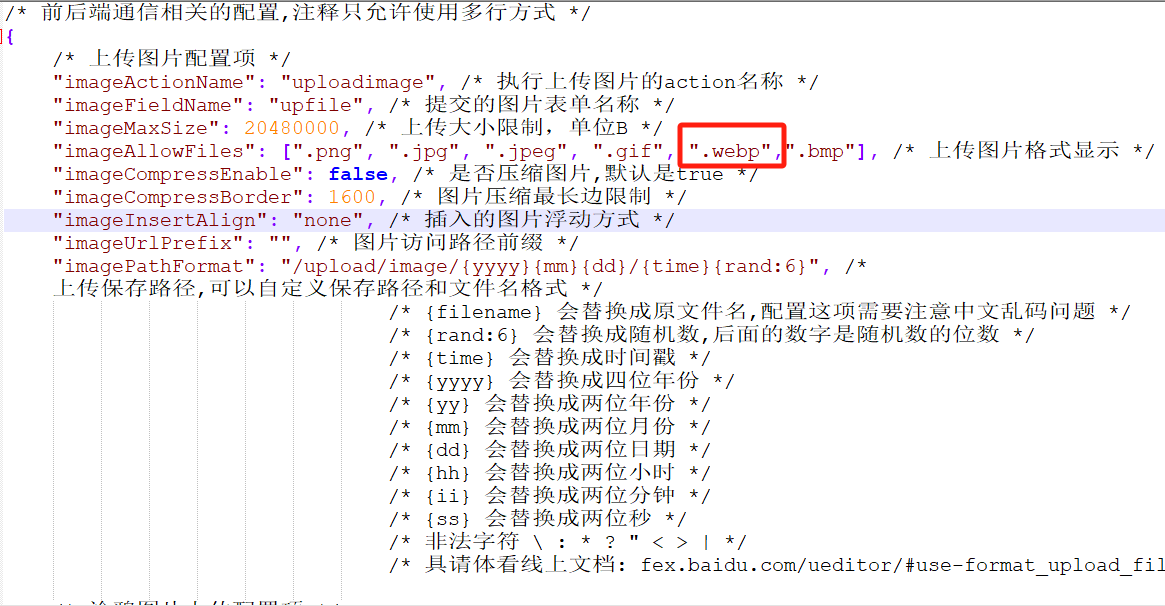Click the top comment 前后端通信相关的配置
This screenshot has width=1165, height=606.
(160, 13)
